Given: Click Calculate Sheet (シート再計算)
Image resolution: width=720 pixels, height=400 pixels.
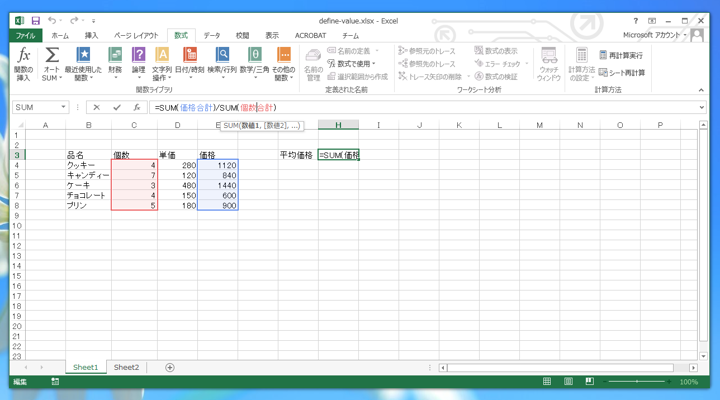Looking at the screenshot, I should coord(622,73).
